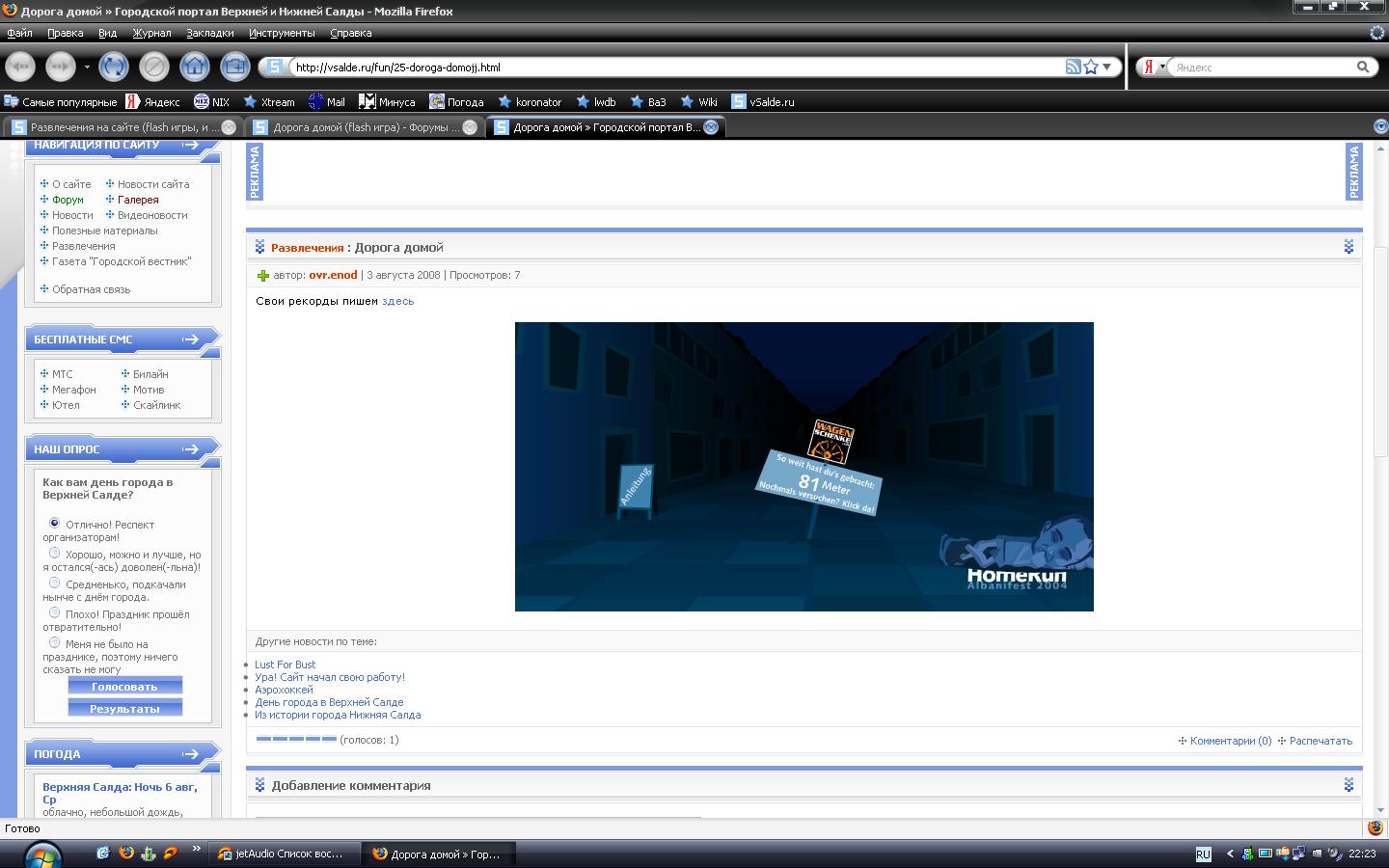Select the 'Отлично! Респект организаторам!' radio option
The height and width of the screenshot is (868, 1389).
(54, 523)
